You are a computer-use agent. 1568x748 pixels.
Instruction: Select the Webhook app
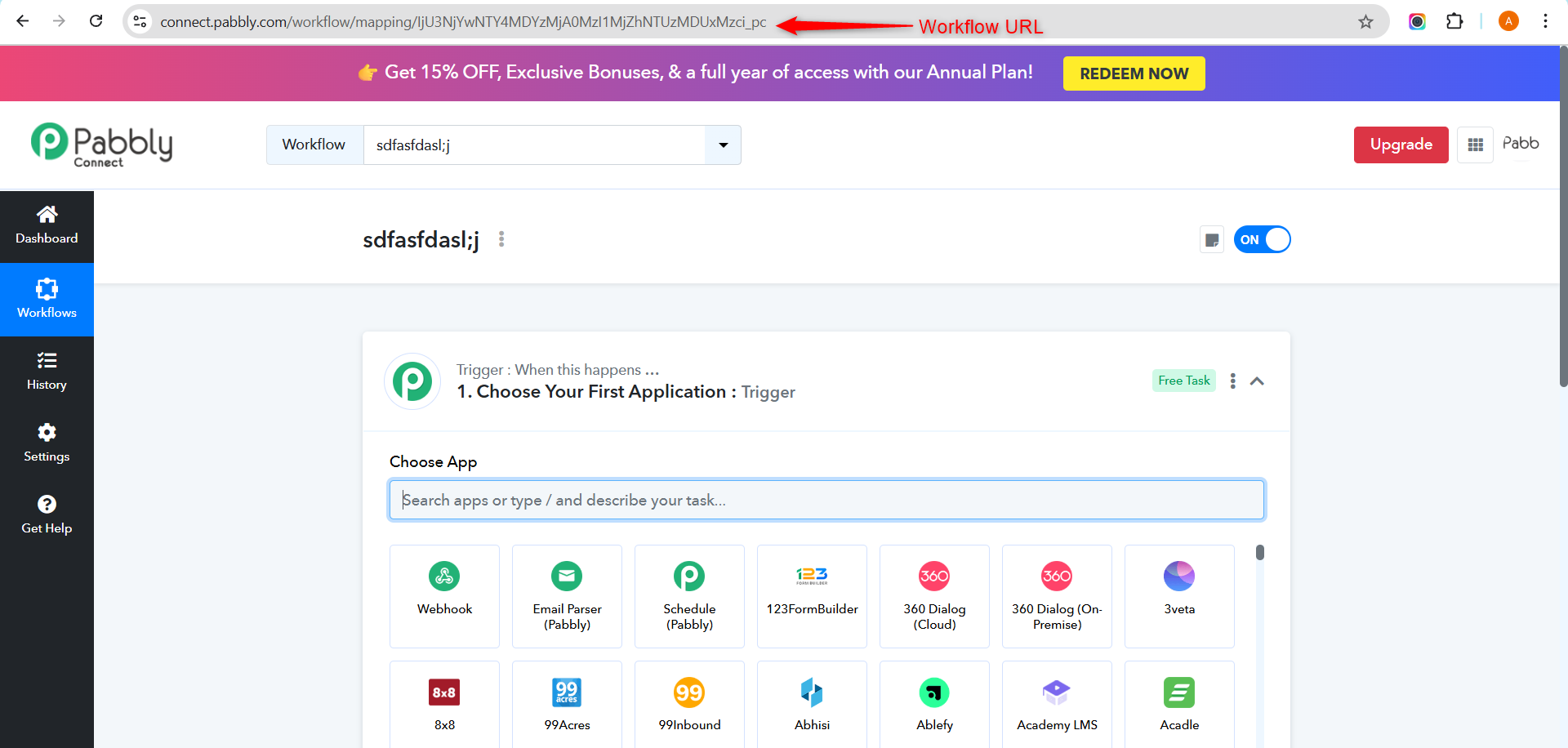tap(444, 596)
